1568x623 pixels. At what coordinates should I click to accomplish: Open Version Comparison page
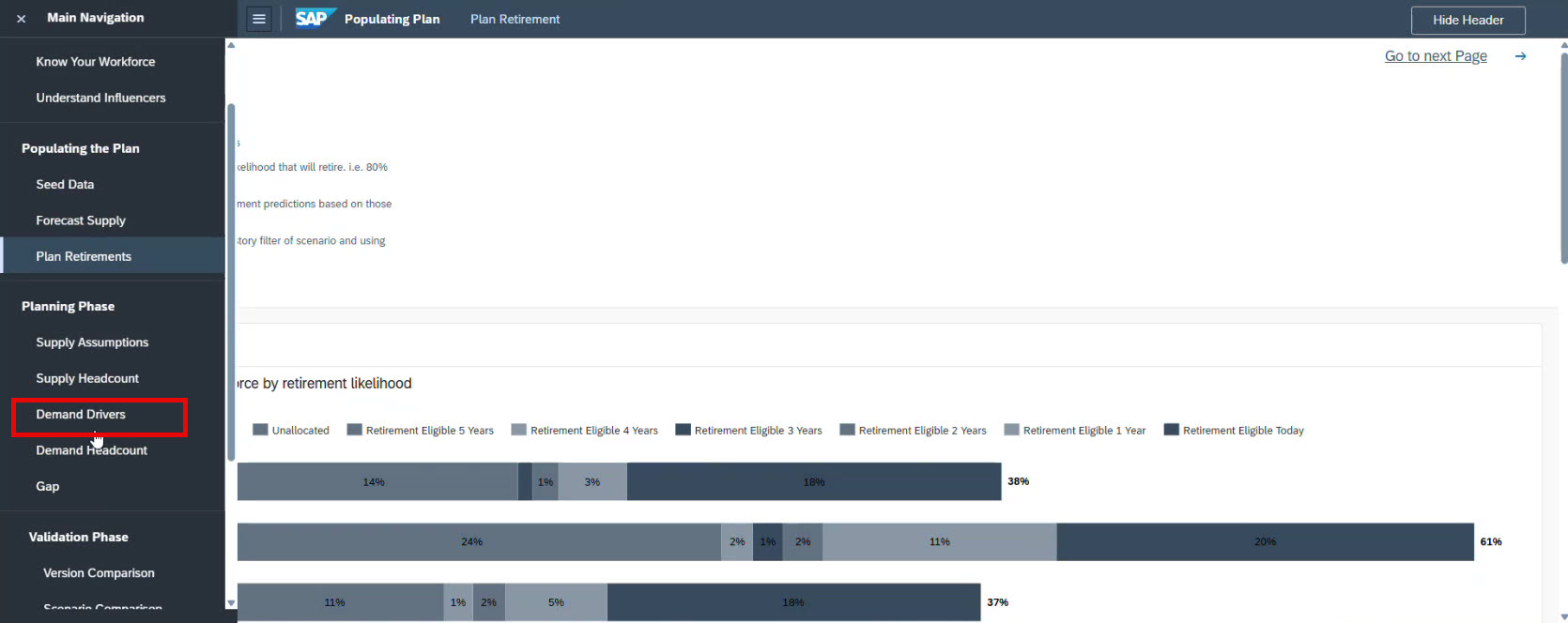tap(99, 573)
